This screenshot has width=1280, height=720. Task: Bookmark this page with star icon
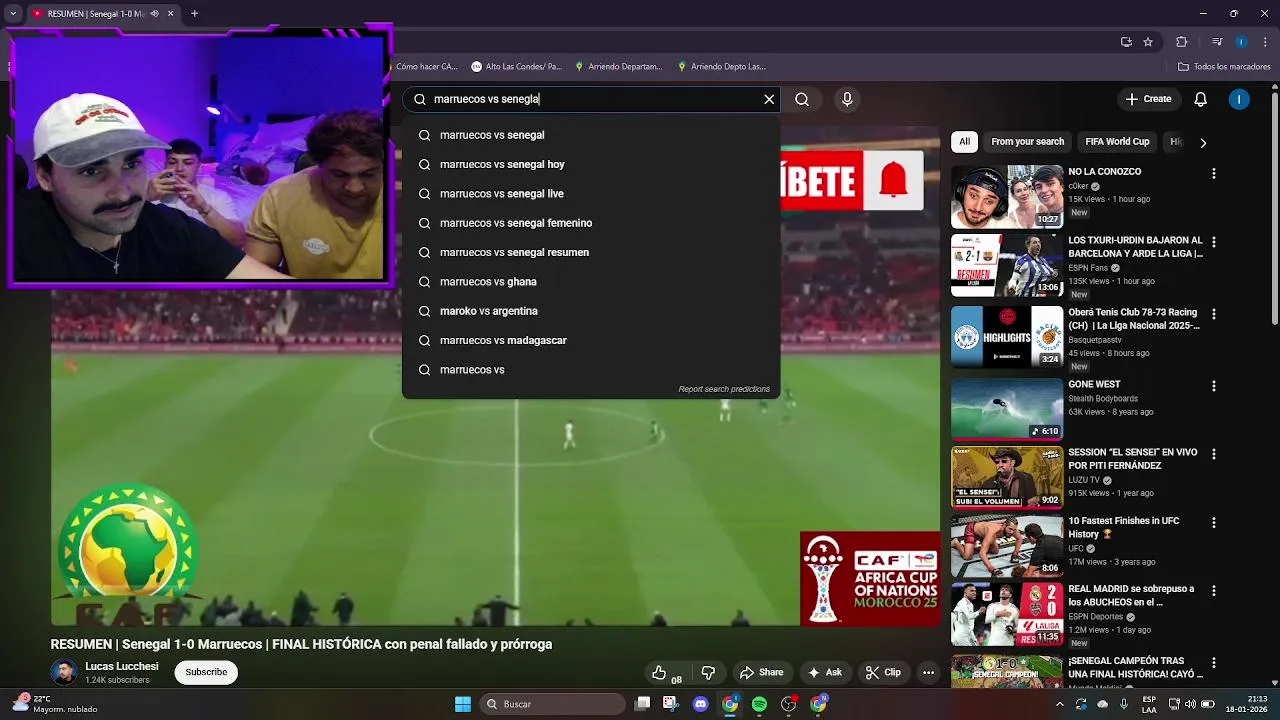click(1148, 42)
